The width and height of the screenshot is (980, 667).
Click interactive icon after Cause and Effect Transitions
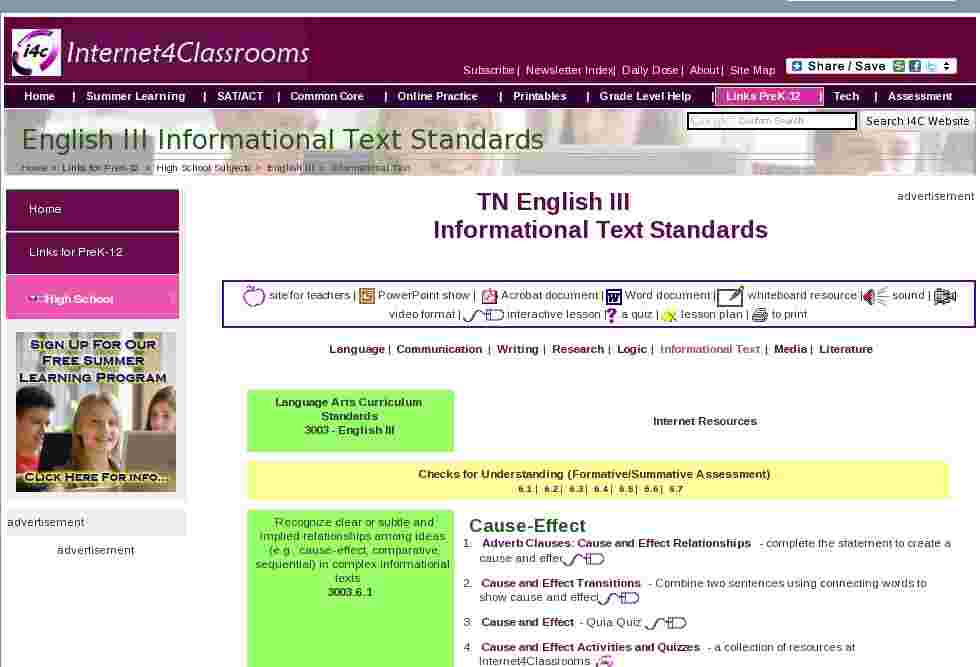point(619,598)
